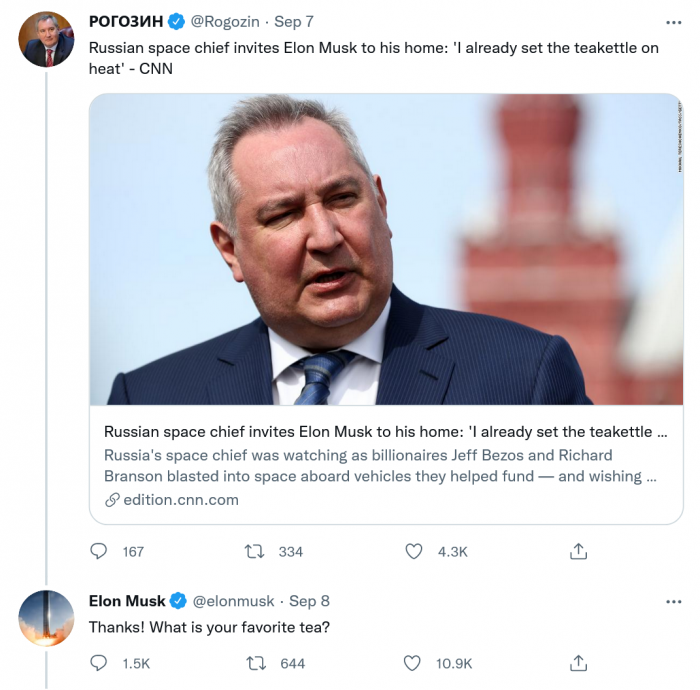Click the @elonmusk handle
Viewport: 700px width, 690px height.
tap(233, 601)
